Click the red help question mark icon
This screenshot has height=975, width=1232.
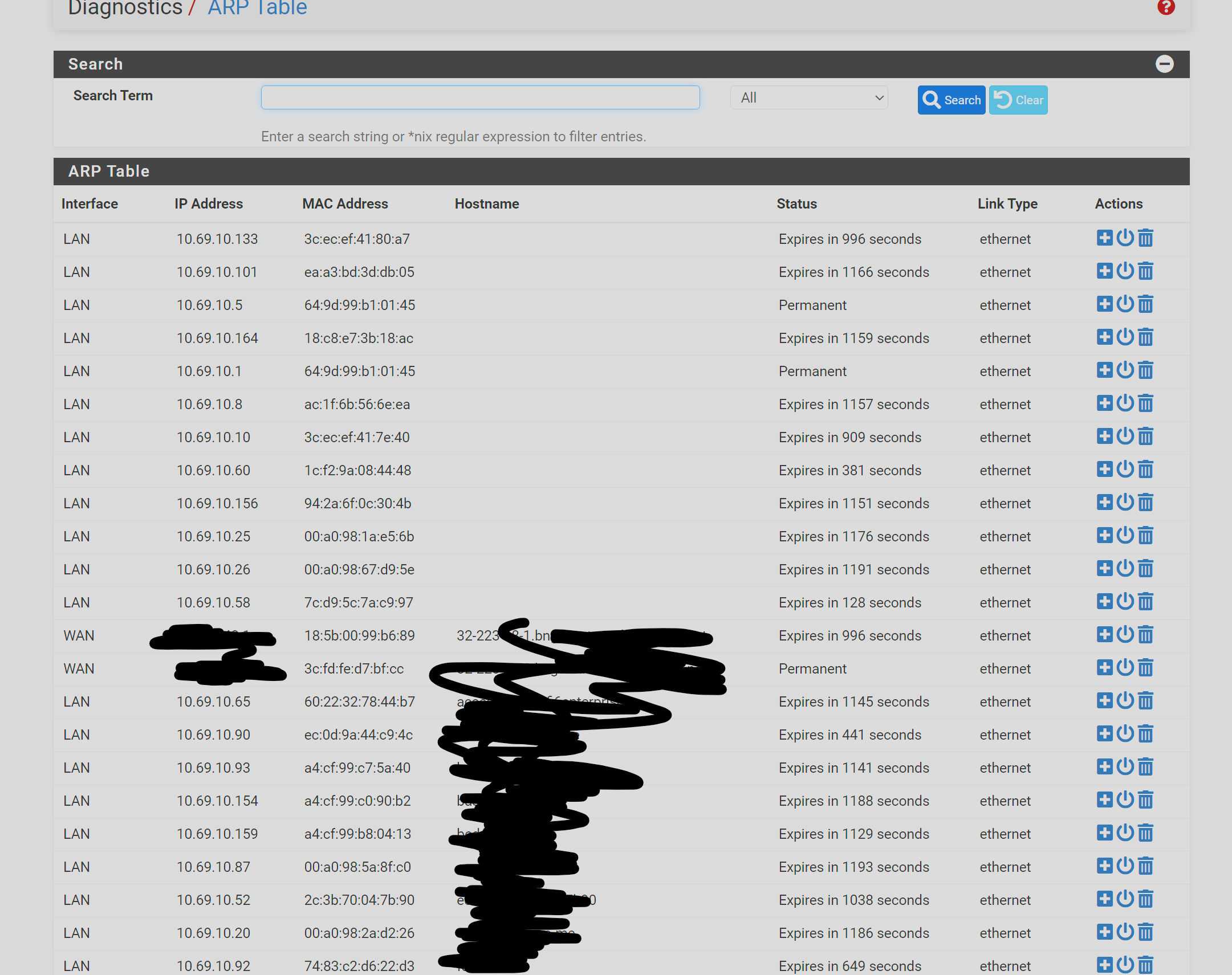pyautogui.click(x=1166, y=7)
